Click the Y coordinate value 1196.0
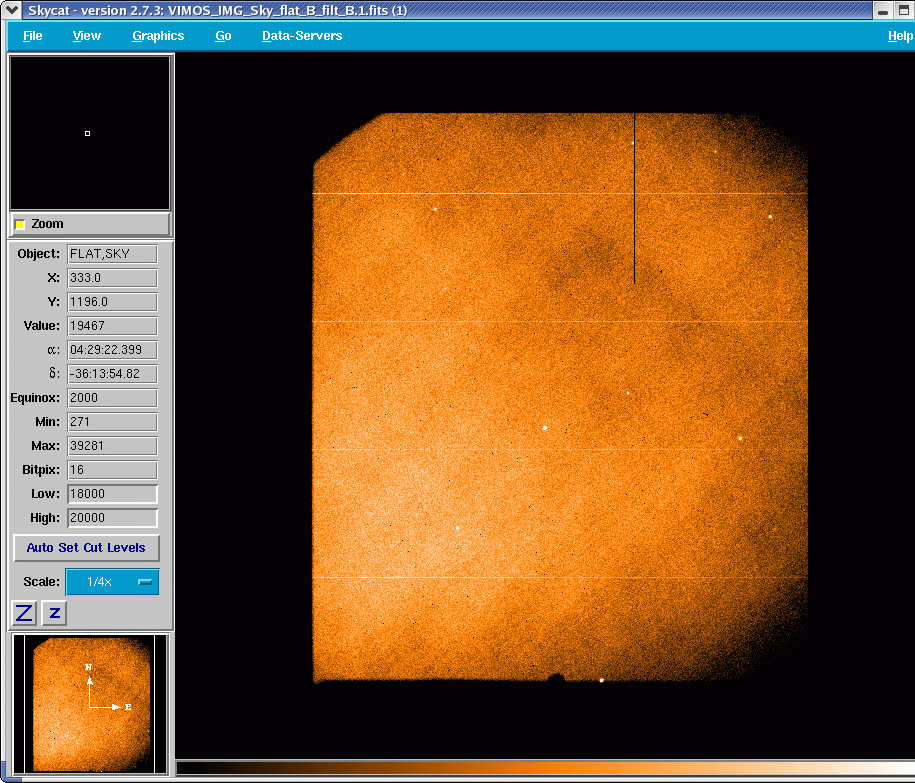Image resolution: width=915 pixels, height=783 pixels. pyautogui.click(x=112, y=302)
